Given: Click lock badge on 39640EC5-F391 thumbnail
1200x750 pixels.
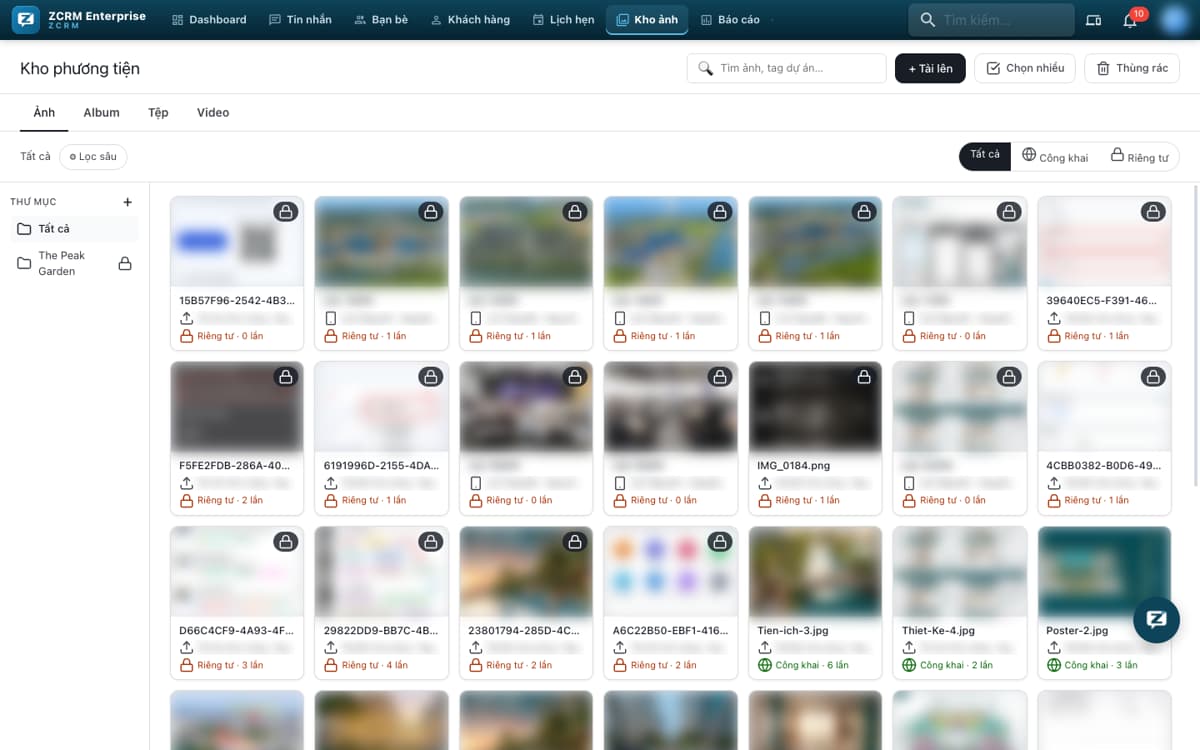Looking at the screenshot, I should tap(1154, 212).
